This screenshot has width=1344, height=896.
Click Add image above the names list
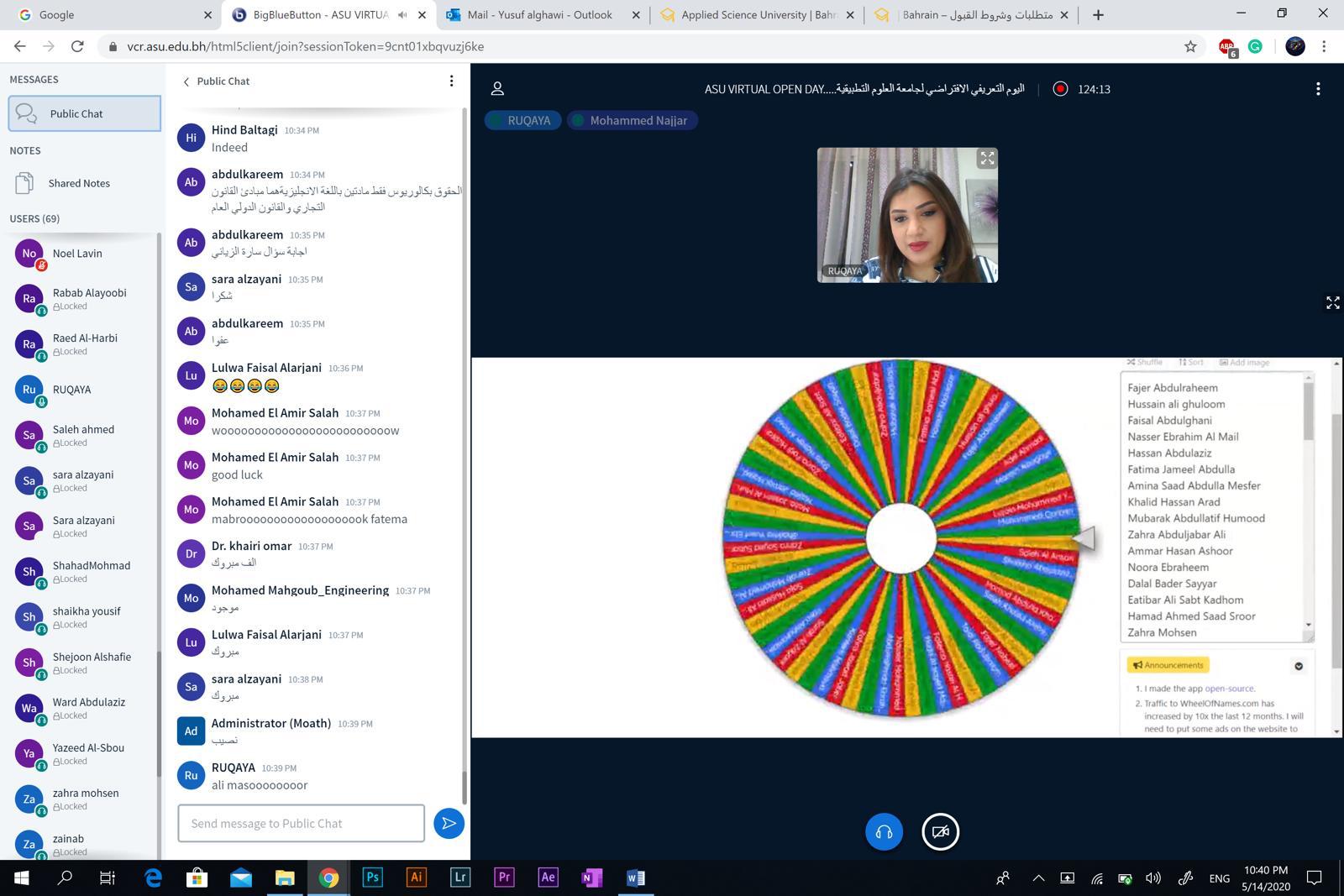pyautogui.click(x=1244, y=363)
